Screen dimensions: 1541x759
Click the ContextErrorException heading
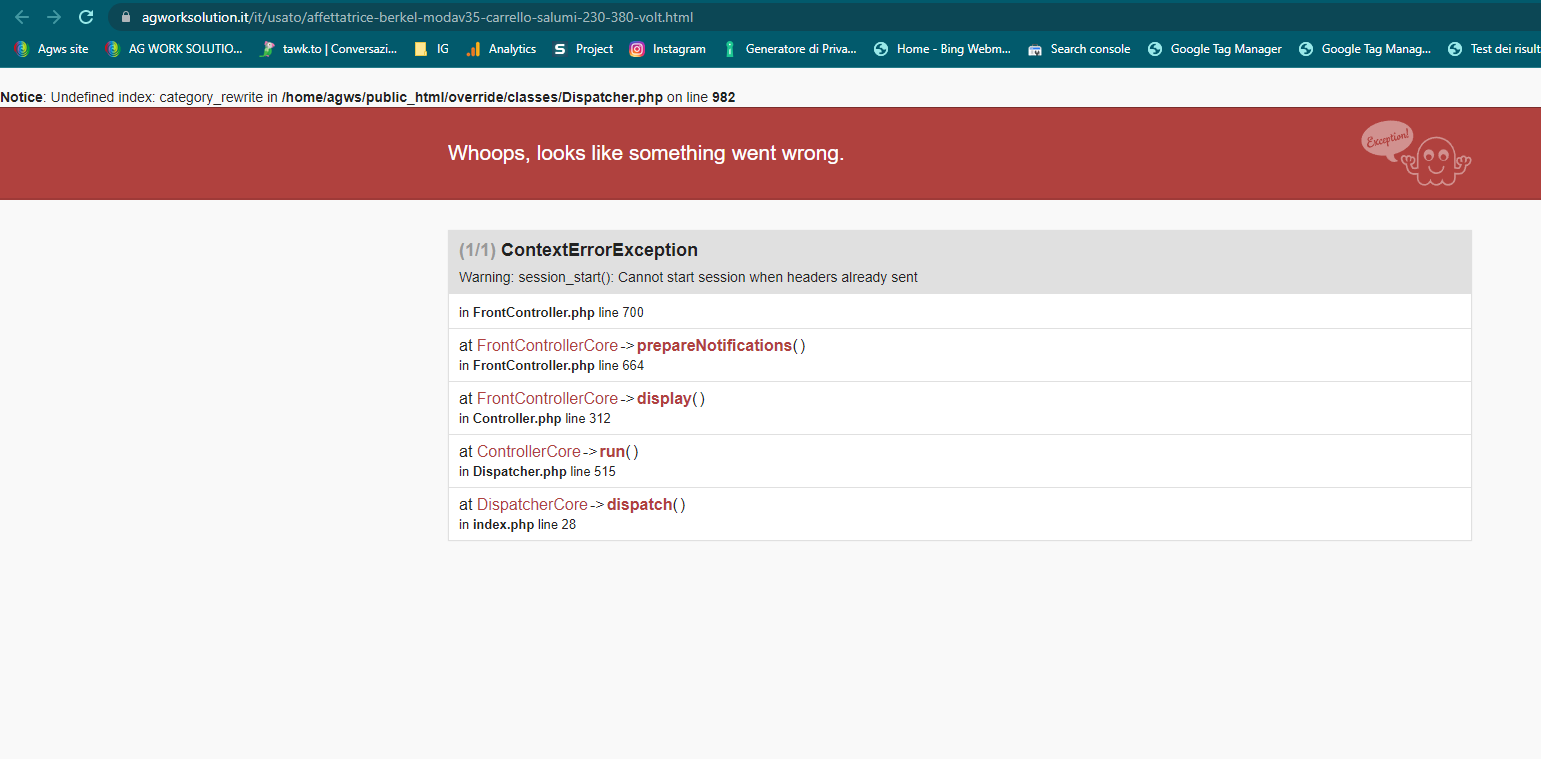pyautogui.click(x=599, y=250)
